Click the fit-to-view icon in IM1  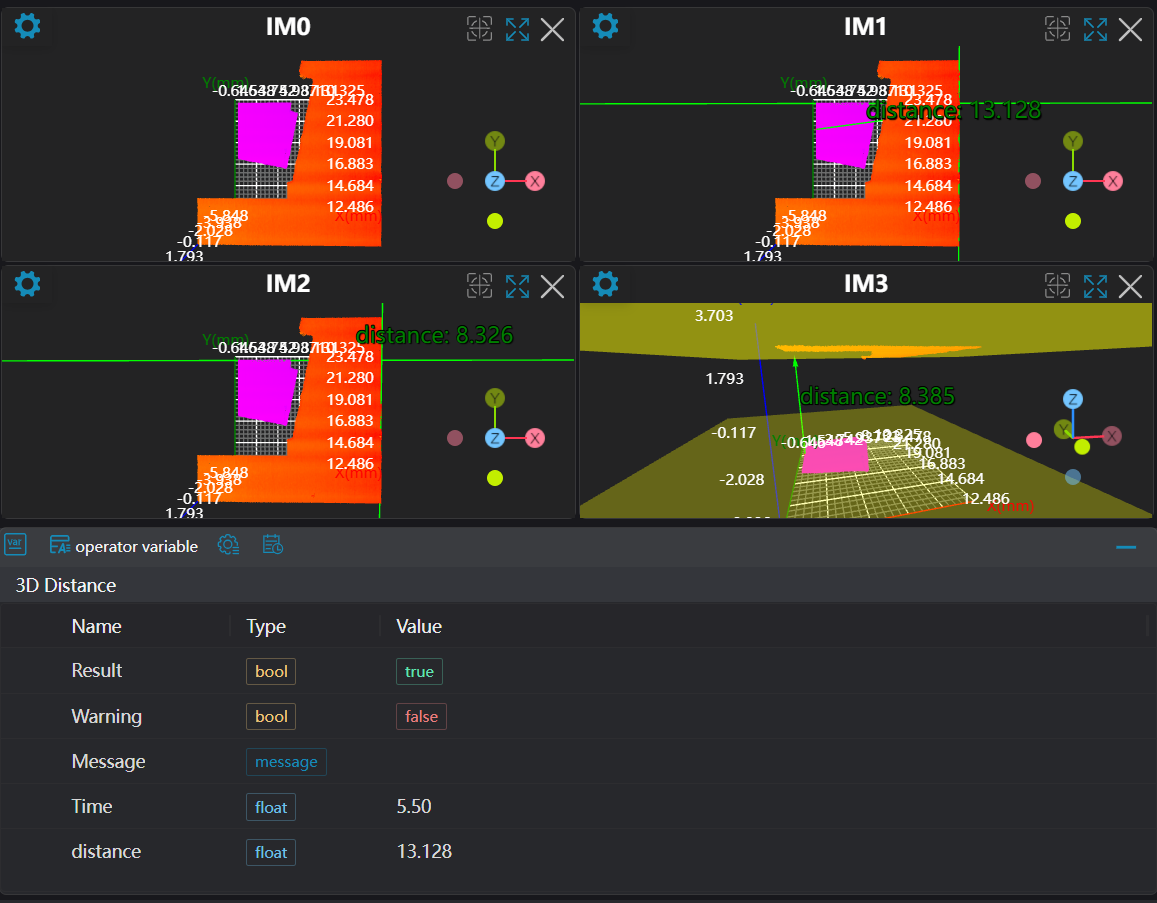[x=1057, y=29]
